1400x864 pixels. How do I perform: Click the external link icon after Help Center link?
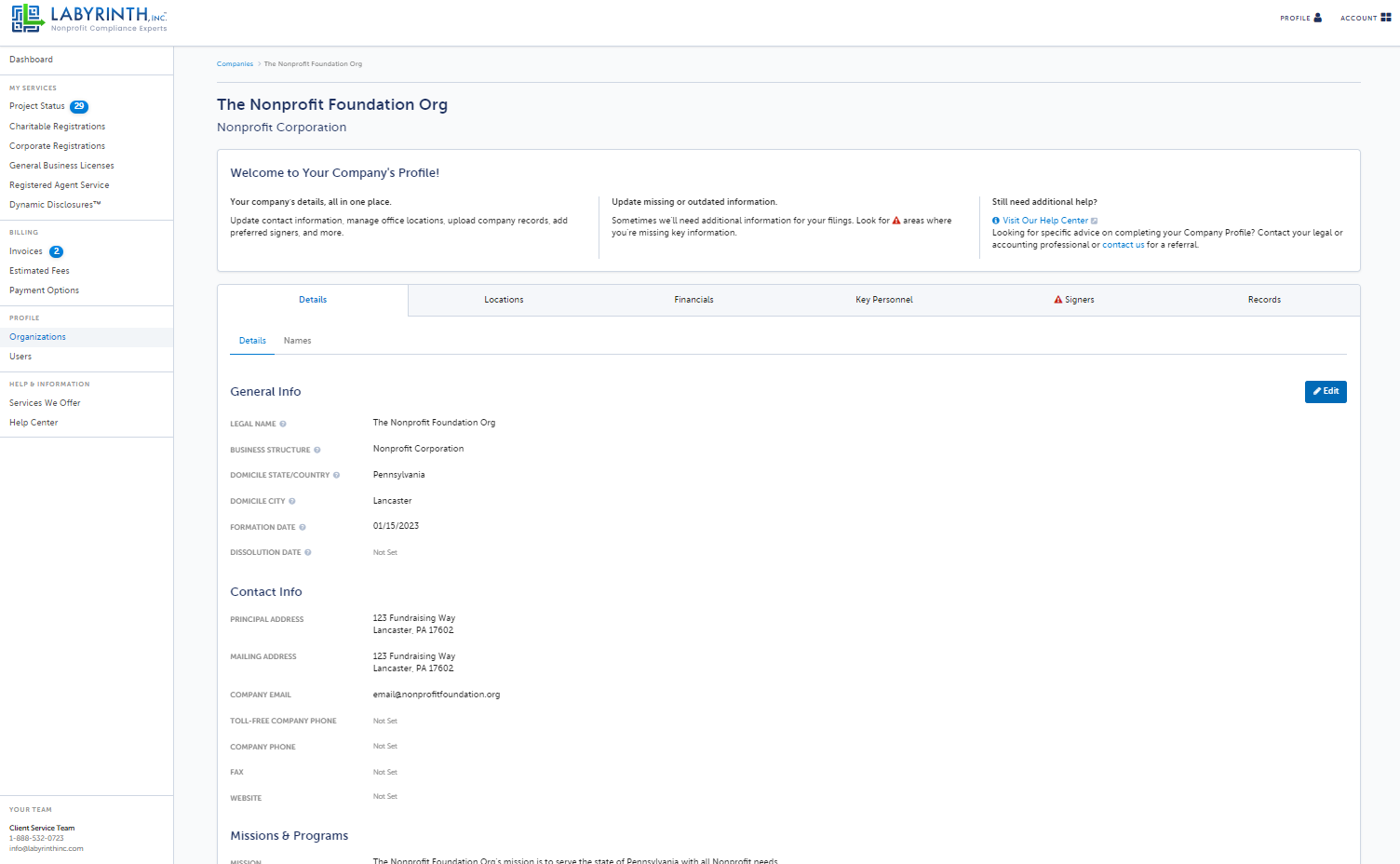pyautogui.click(x=1094, y=221)
